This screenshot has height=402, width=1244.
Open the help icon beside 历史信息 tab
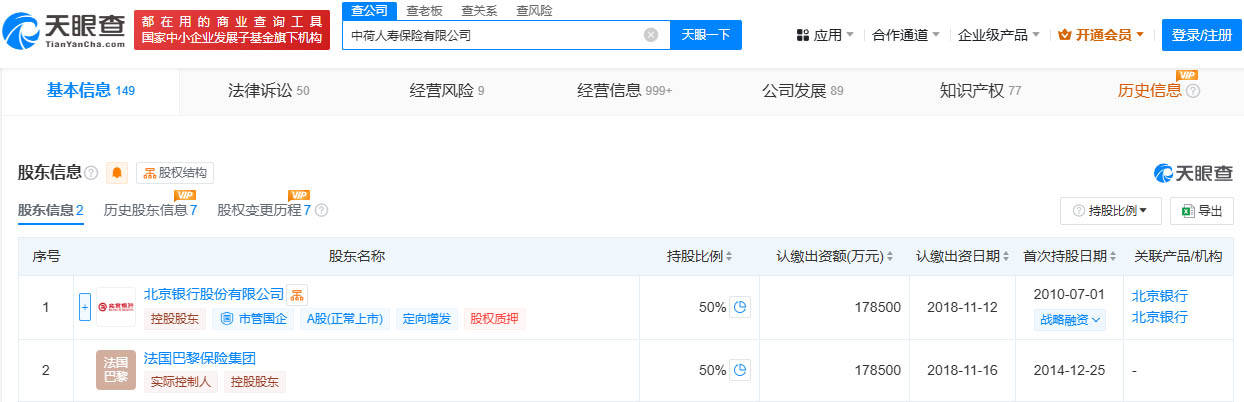[1192, 91]
